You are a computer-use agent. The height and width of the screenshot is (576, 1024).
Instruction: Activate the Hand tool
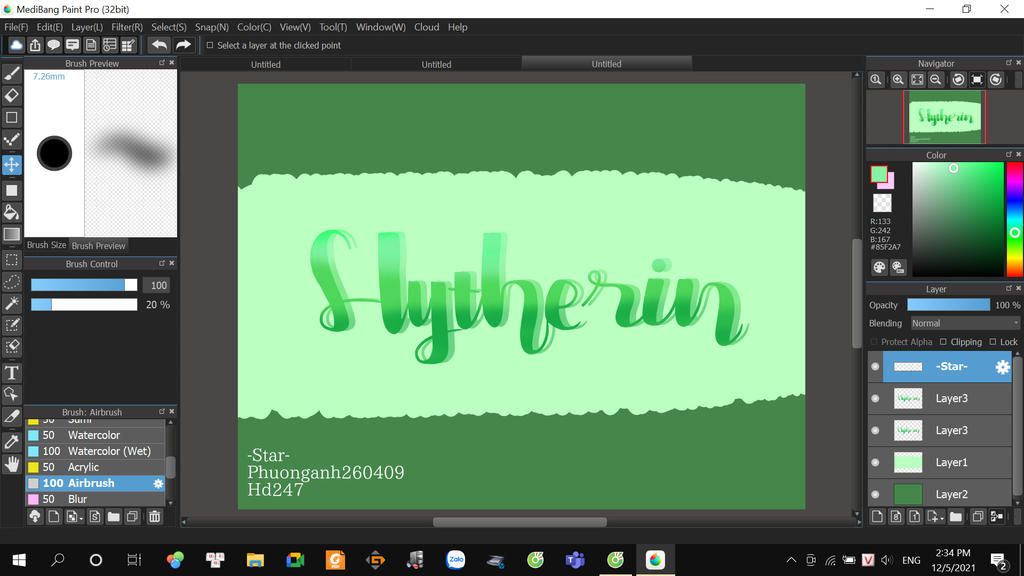point(12,464)
